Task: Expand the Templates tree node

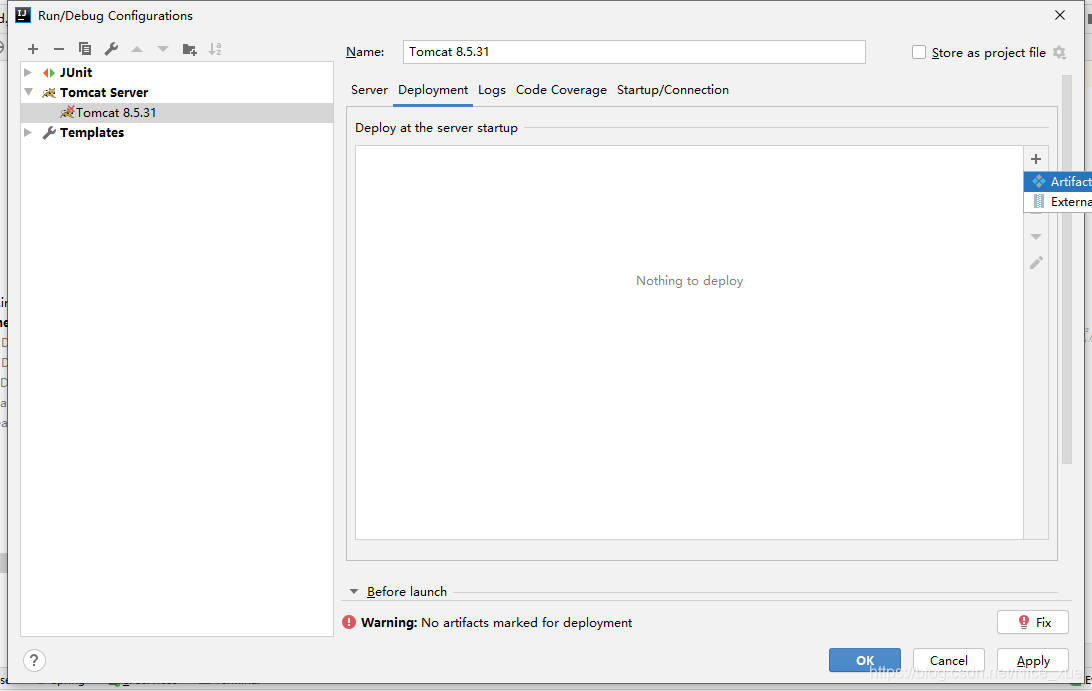Action: pos(28,132)
